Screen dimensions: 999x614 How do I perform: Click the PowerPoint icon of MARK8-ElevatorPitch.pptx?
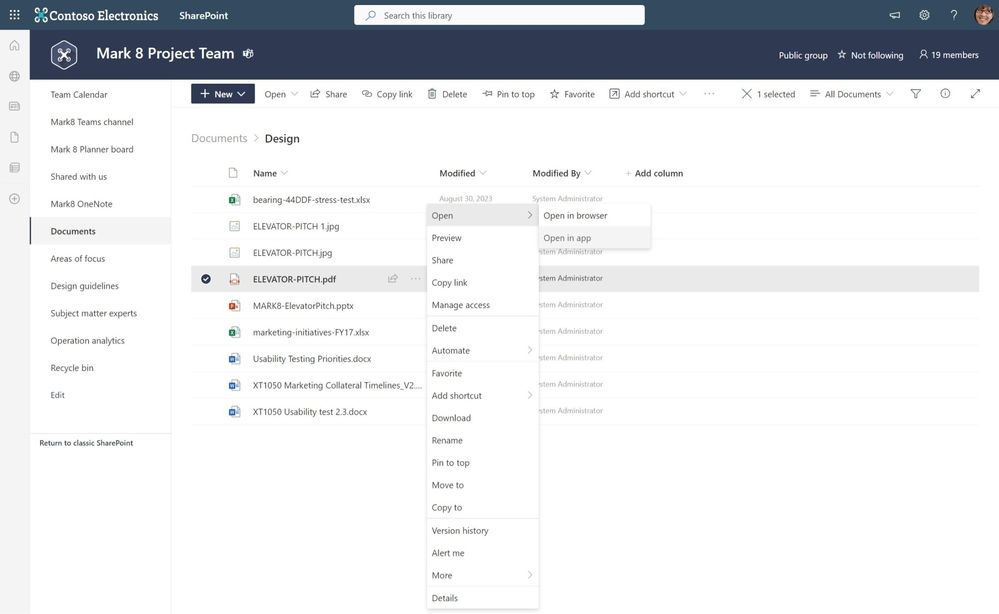234,306
